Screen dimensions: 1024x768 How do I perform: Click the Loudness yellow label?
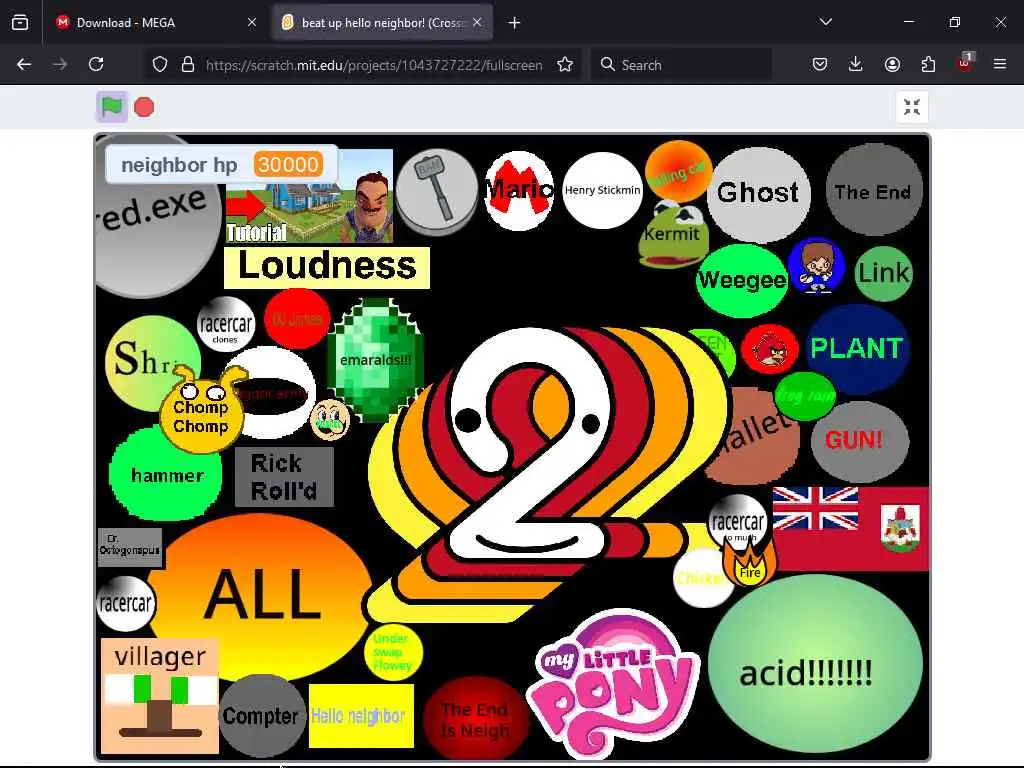coord(327,267)
